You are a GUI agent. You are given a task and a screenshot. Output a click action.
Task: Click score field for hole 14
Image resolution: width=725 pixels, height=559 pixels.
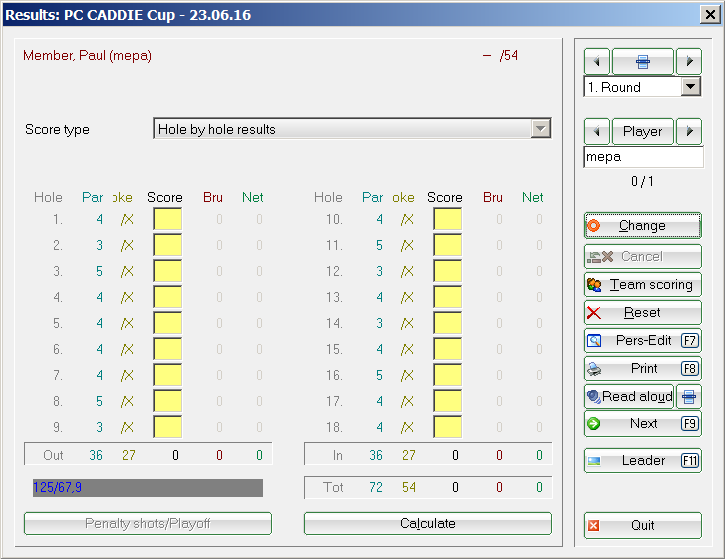pos(448,323)
